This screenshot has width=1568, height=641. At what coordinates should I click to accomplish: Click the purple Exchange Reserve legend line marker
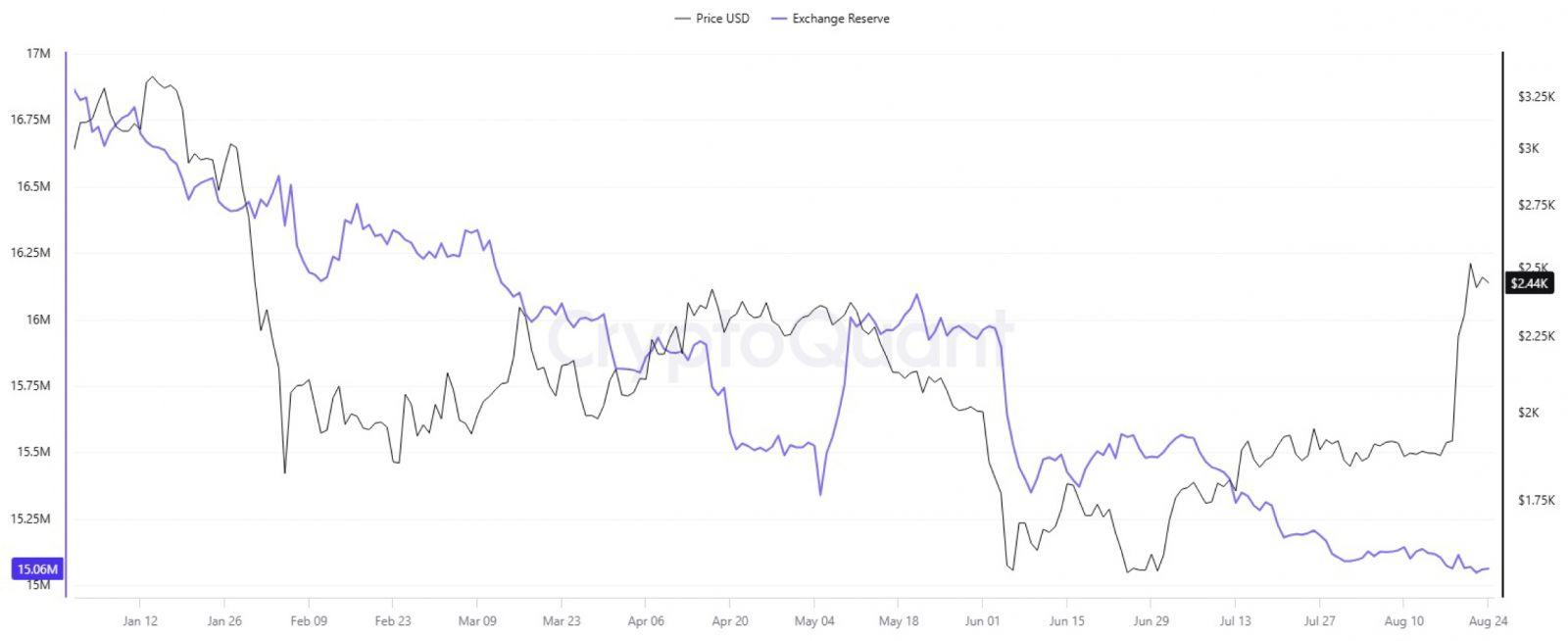click(x=779, y=19)
